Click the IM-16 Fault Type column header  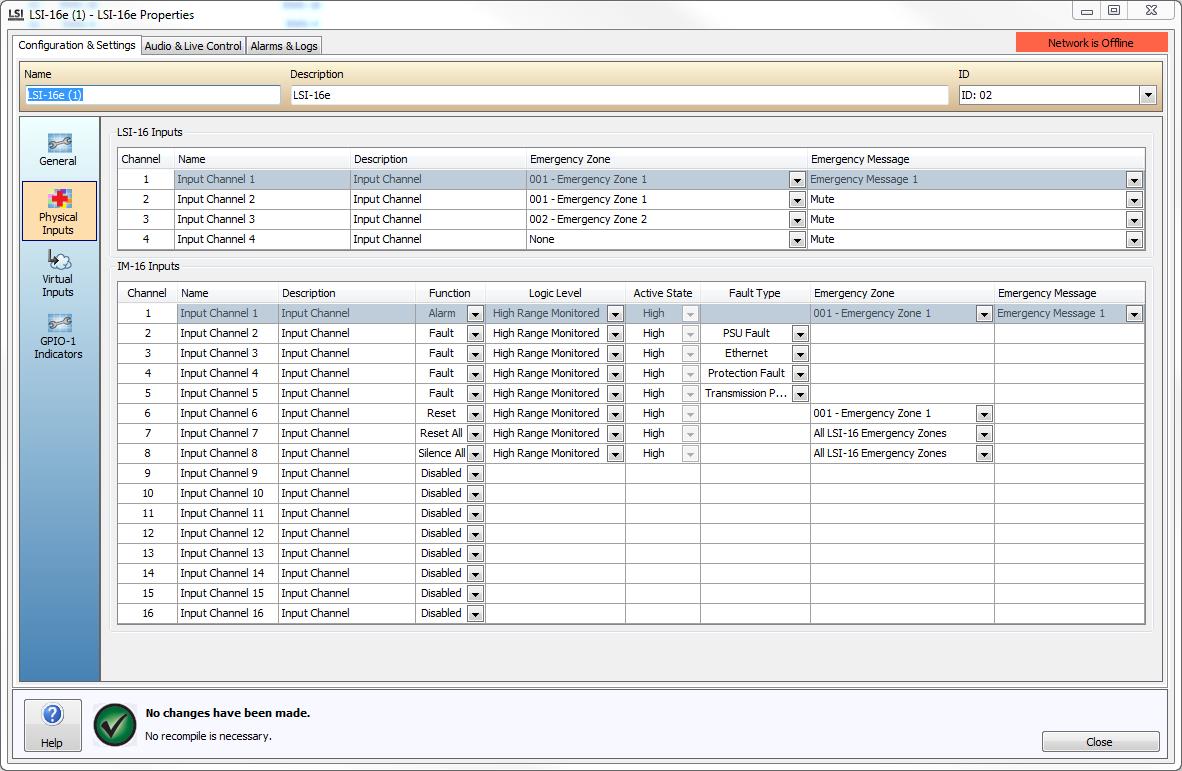tap(755, 293)
